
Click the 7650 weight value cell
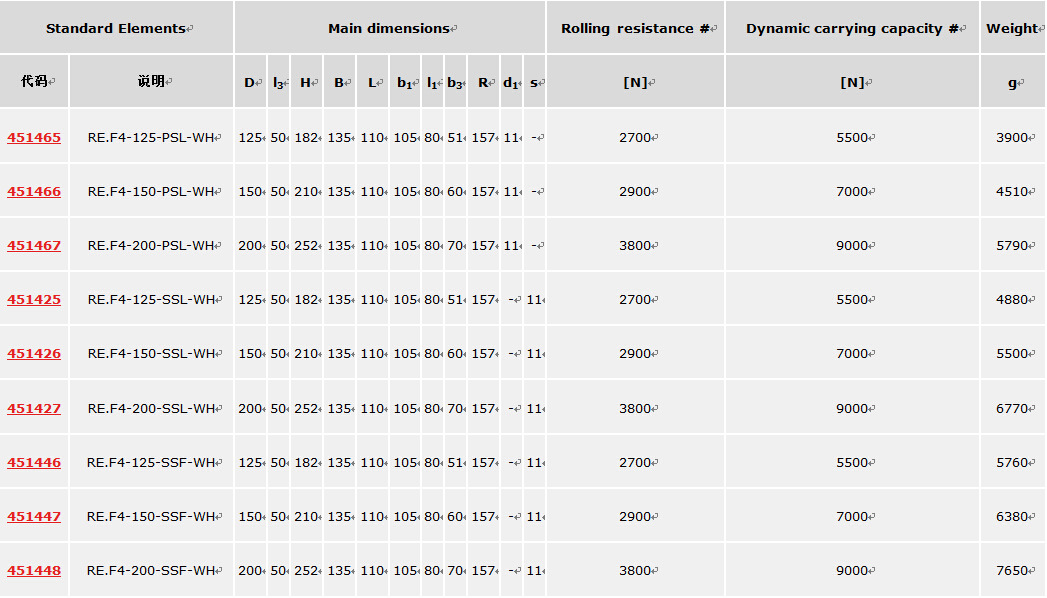coord(1012,571)
